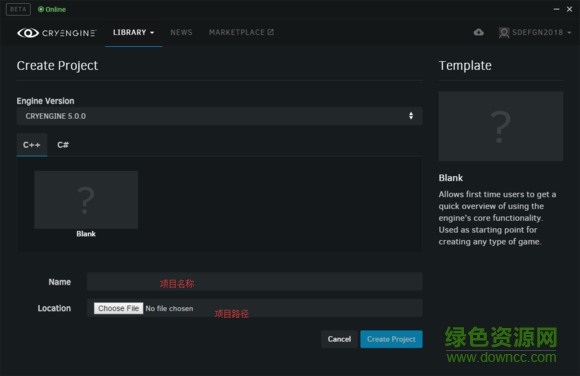Click the CRYENGINE logo

click(57, 33)
